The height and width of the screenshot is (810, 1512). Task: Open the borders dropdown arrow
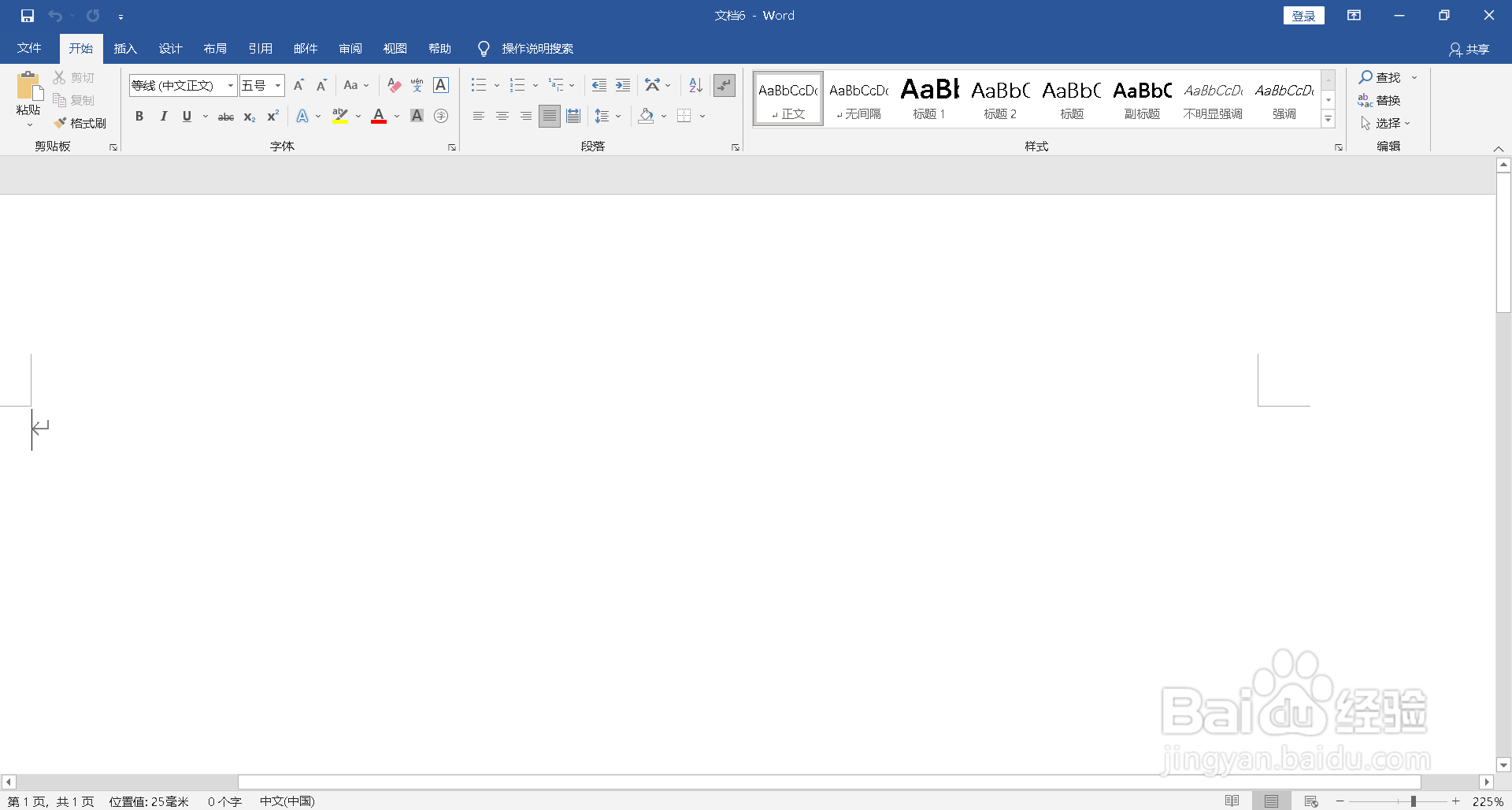tap(702, 117)
